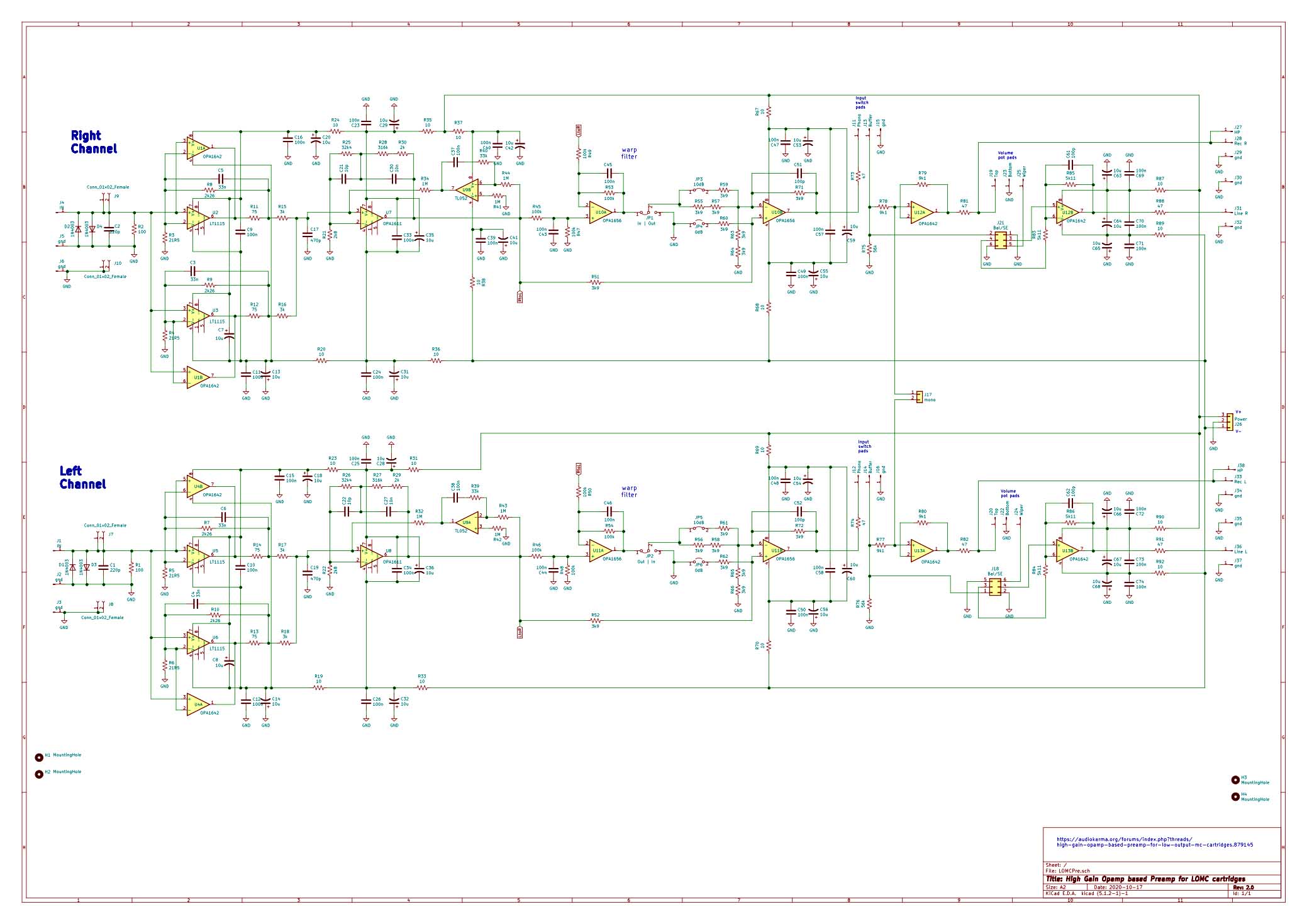Select the U10A OPA1656 op-amp symbol
The image size is (1307, 924).
click(602, 211)
